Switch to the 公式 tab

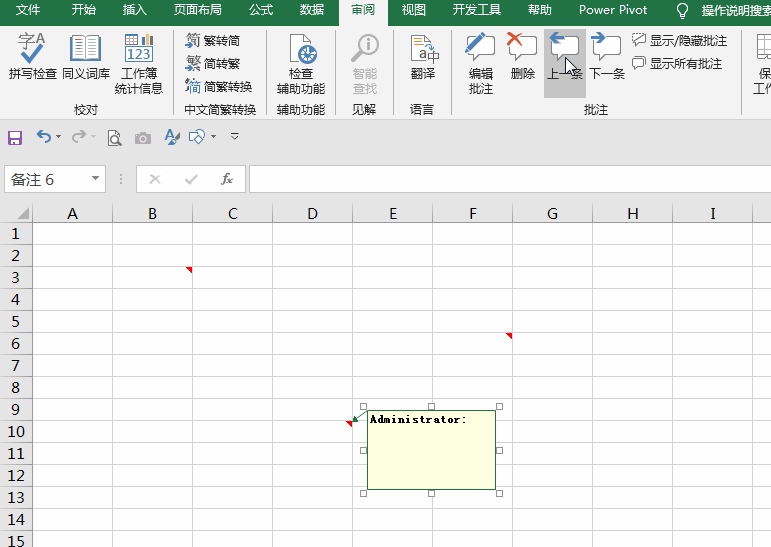point(261,10)
